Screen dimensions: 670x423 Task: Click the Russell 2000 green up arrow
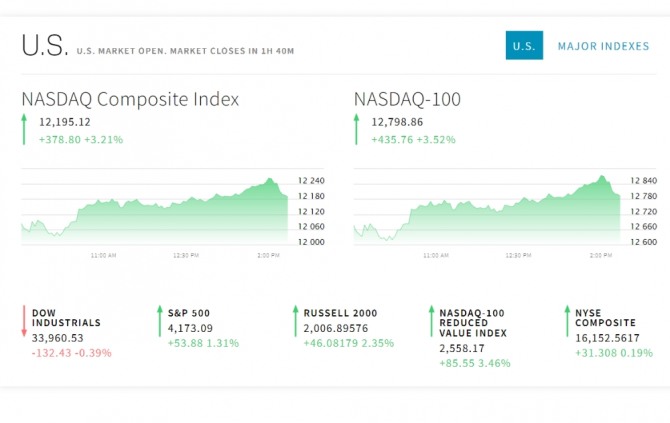[x=295, y=322]
